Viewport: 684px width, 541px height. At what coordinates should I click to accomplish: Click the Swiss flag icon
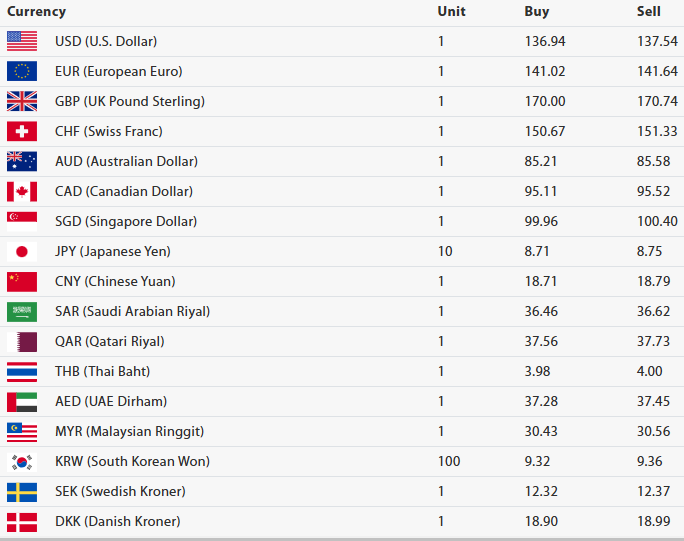click(x=22, y=131)
